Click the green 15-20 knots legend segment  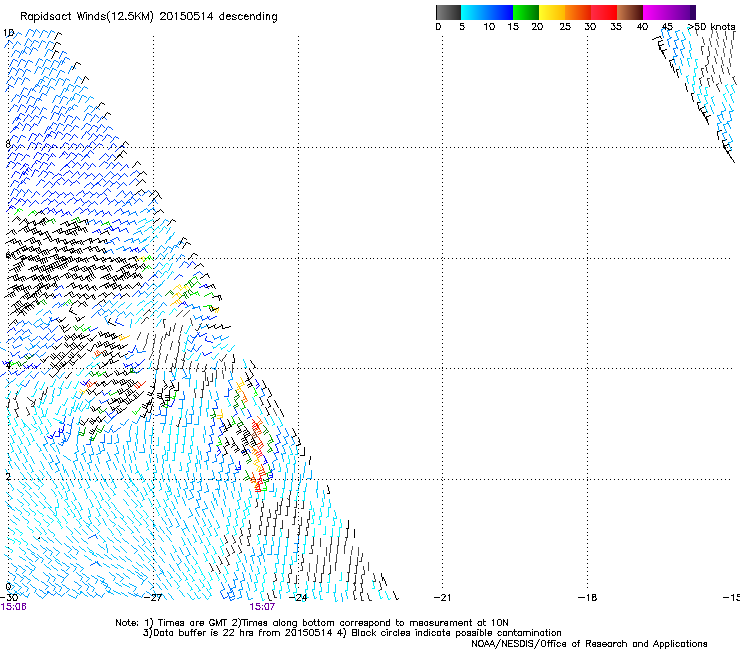[526, 12]
